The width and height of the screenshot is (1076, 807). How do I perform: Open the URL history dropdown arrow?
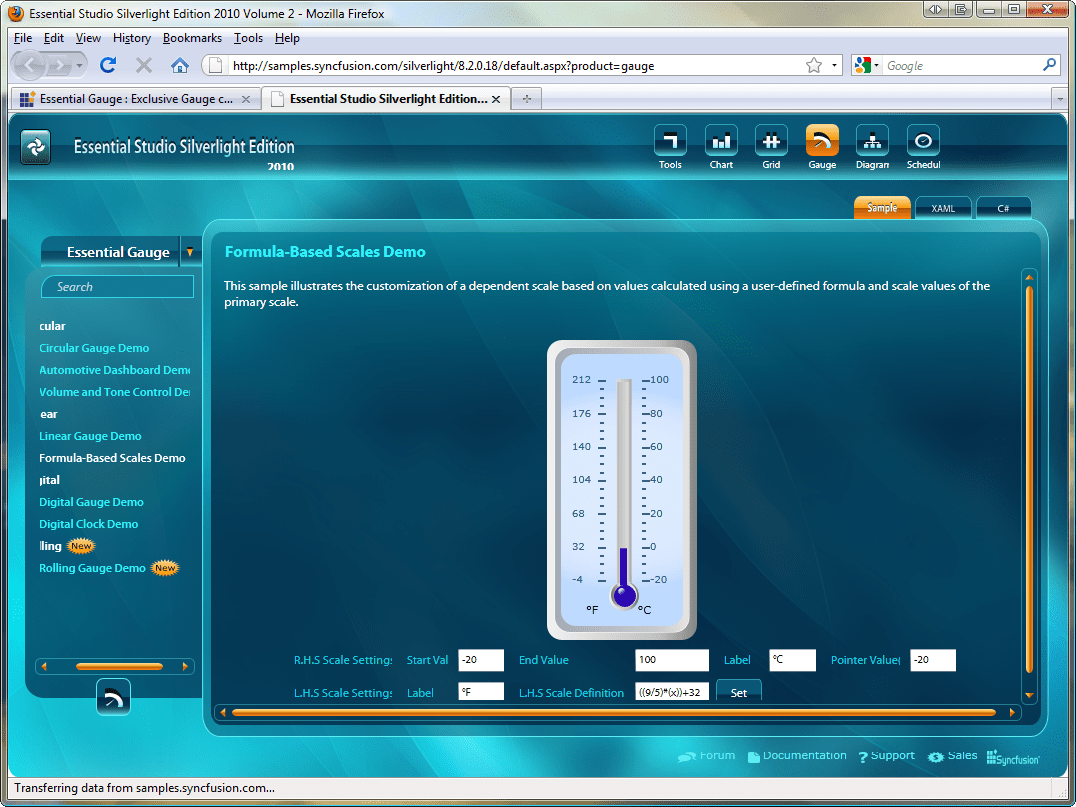tap(834, 66)
